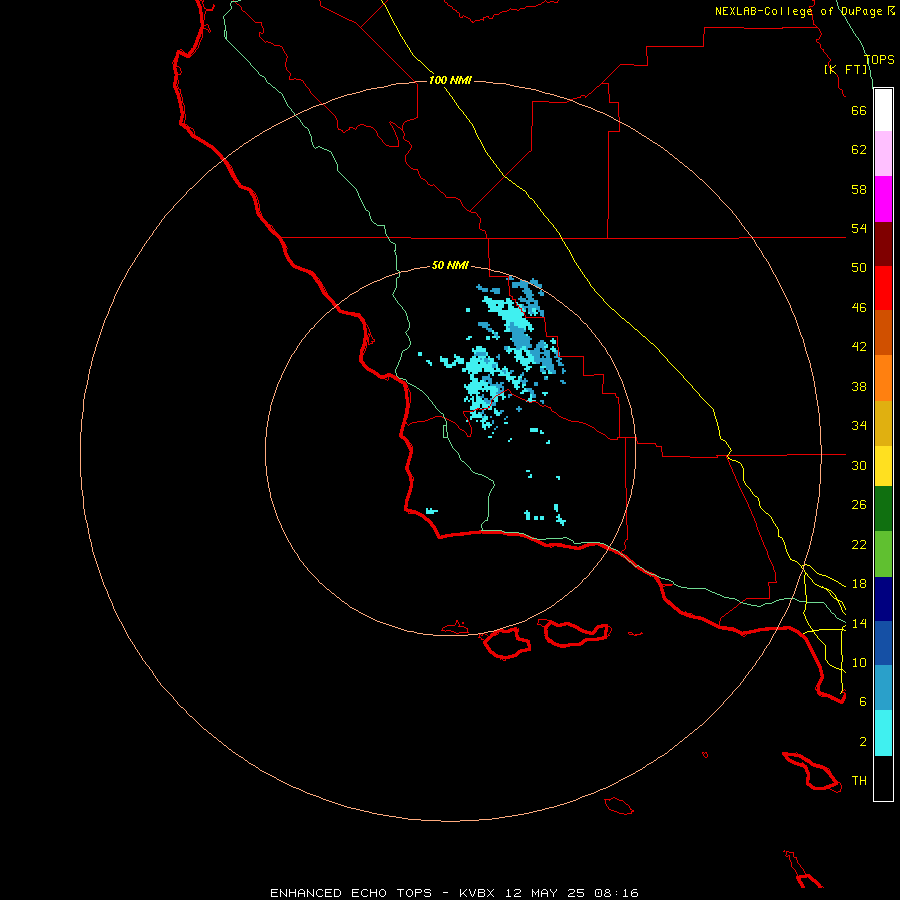The image size is (900, 900).
Task: Click the 08:16 timestamp in caption
Action: point(616,893)
